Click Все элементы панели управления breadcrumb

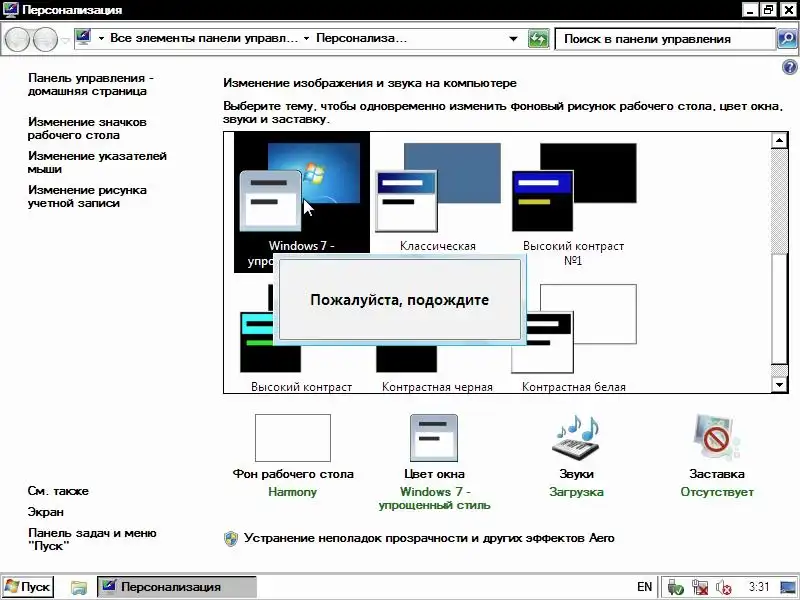[x=204, y=38]
